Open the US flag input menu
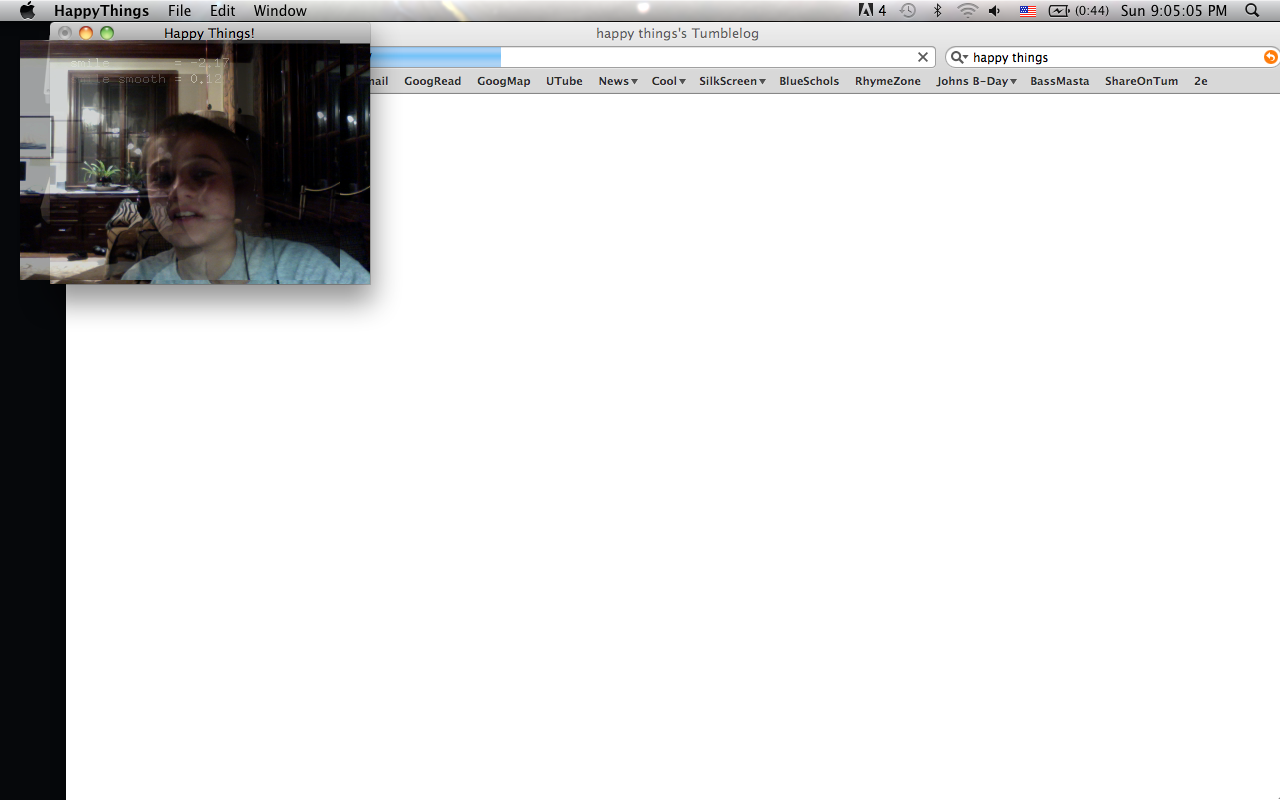This screenshot has height=800, width=1280. click(1027, 11)
